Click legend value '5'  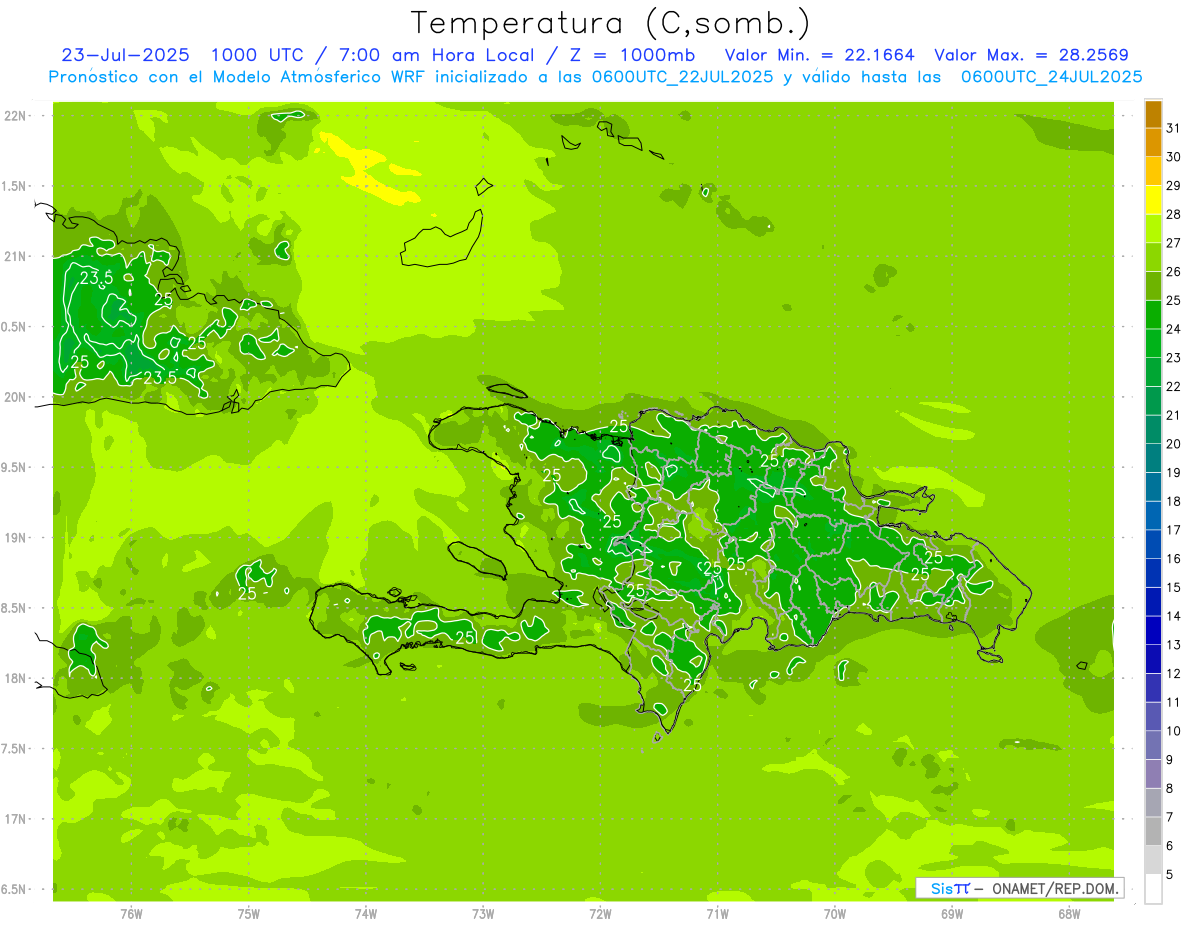1170,875
